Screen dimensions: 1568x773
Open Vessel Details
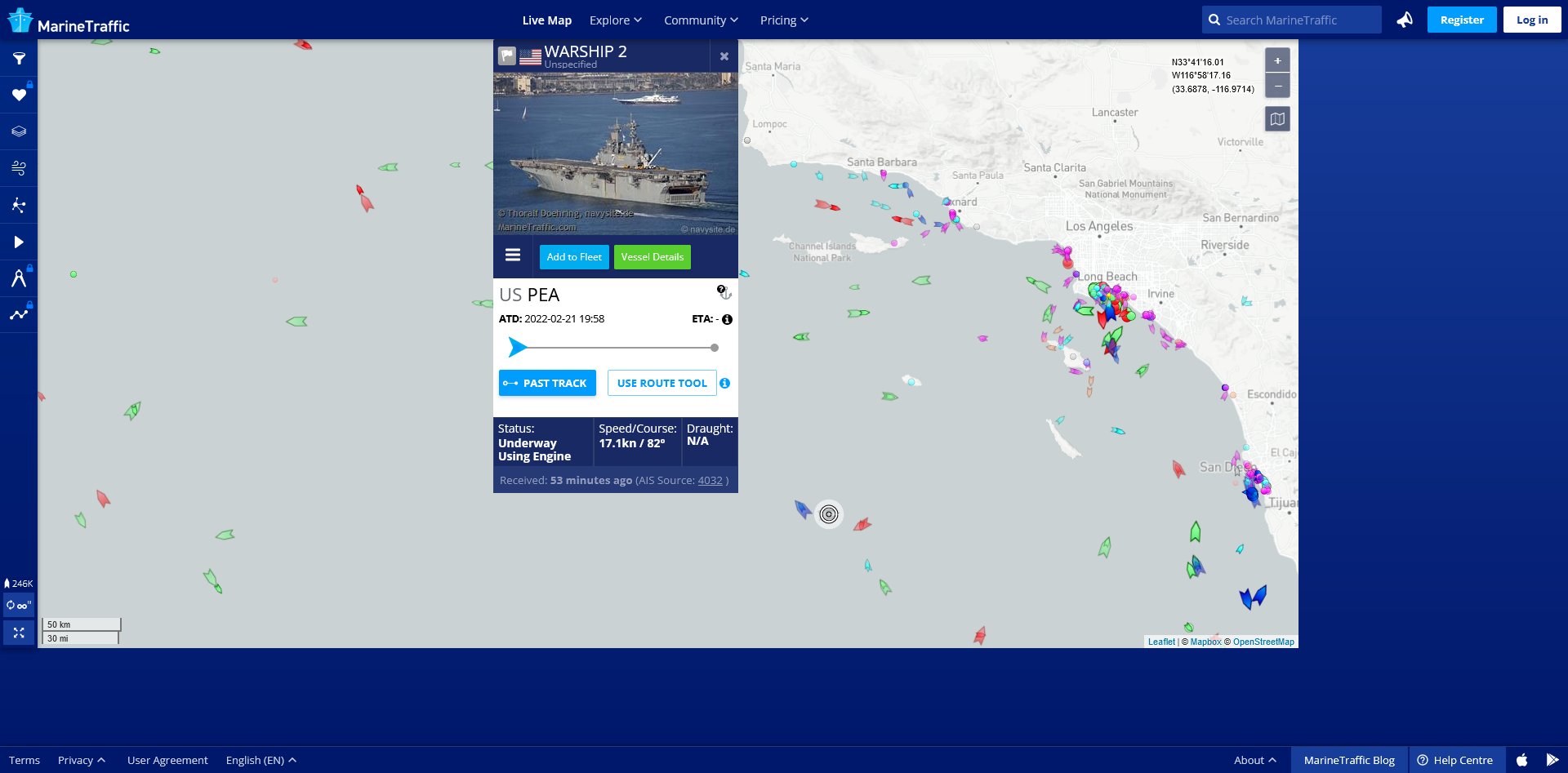(x=653, y=256)
